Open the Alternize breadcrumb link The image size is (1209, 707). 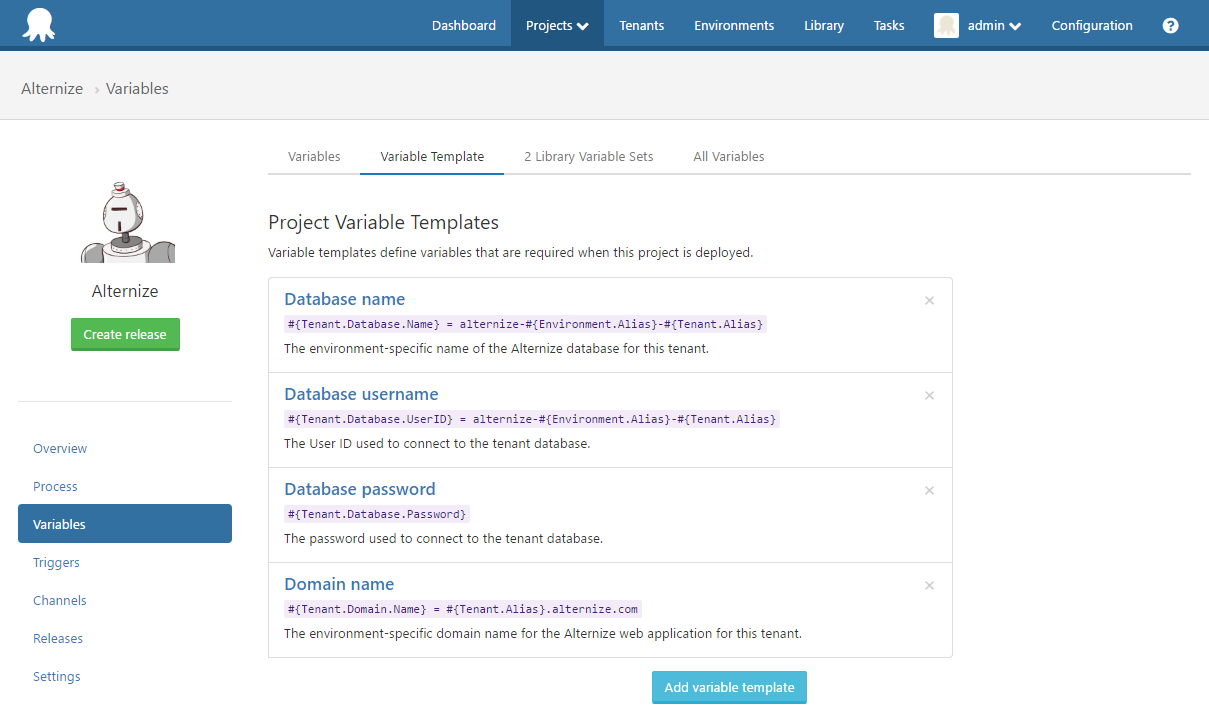(52, 88)
